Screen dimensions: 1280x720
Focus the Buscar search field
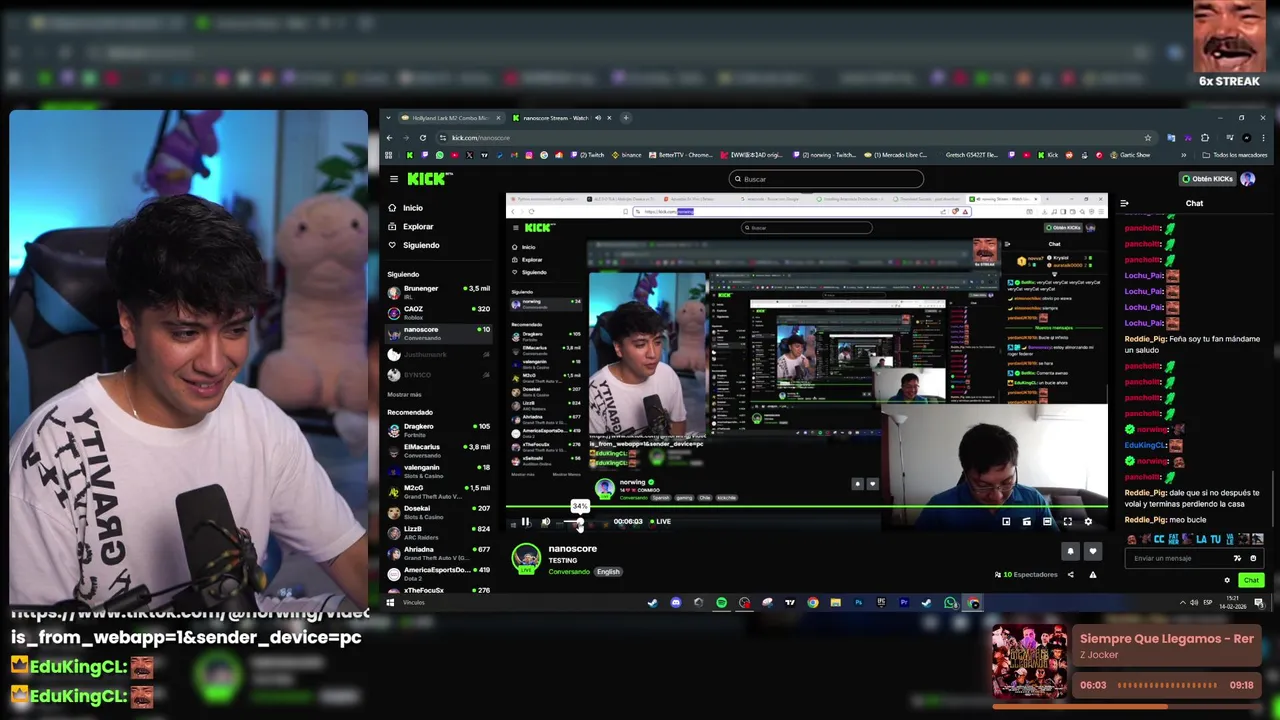coord(826,179)
